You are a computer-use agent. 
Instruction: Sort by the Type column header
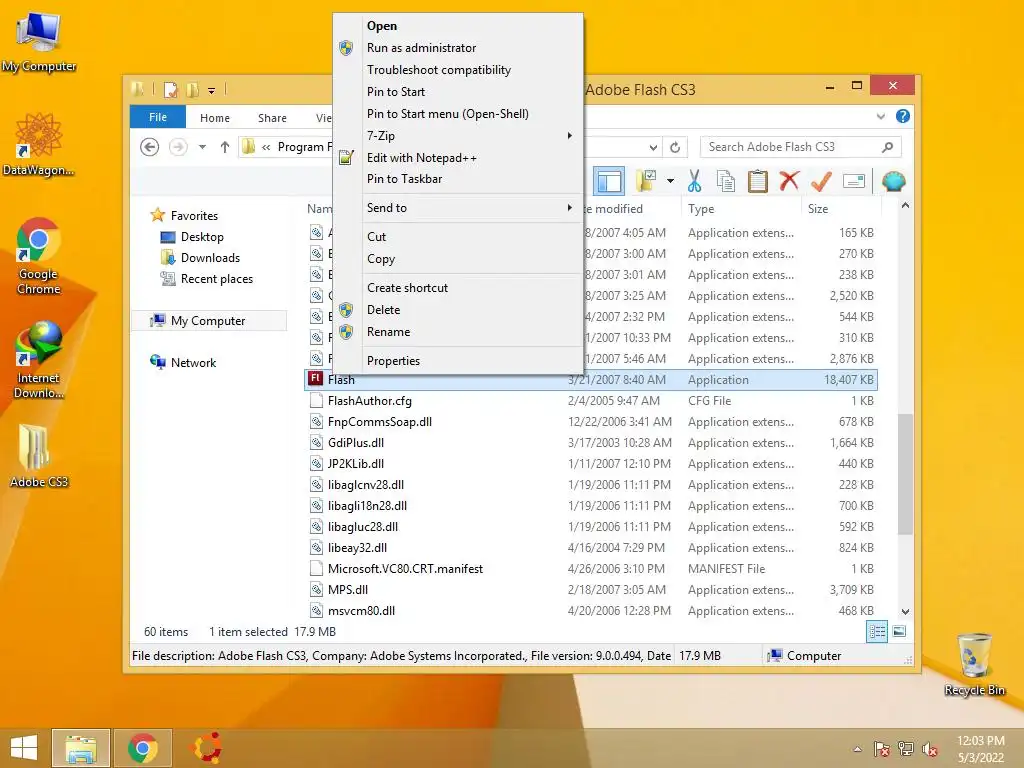click(x=741, y=208)
